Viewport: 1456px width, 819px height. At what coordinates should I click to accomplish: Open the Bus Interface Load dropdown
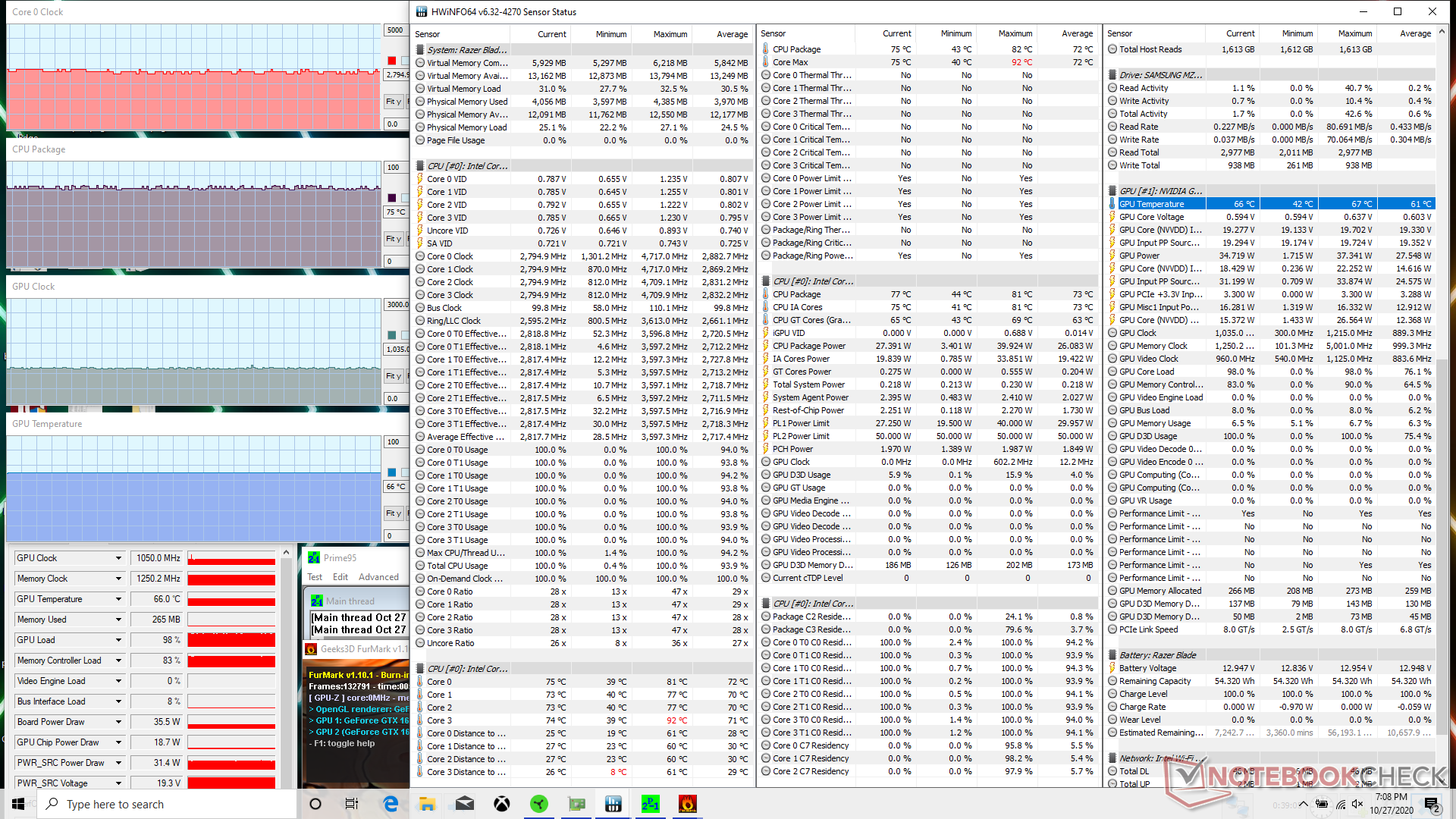pyautogui.click(x=118, y=701)
